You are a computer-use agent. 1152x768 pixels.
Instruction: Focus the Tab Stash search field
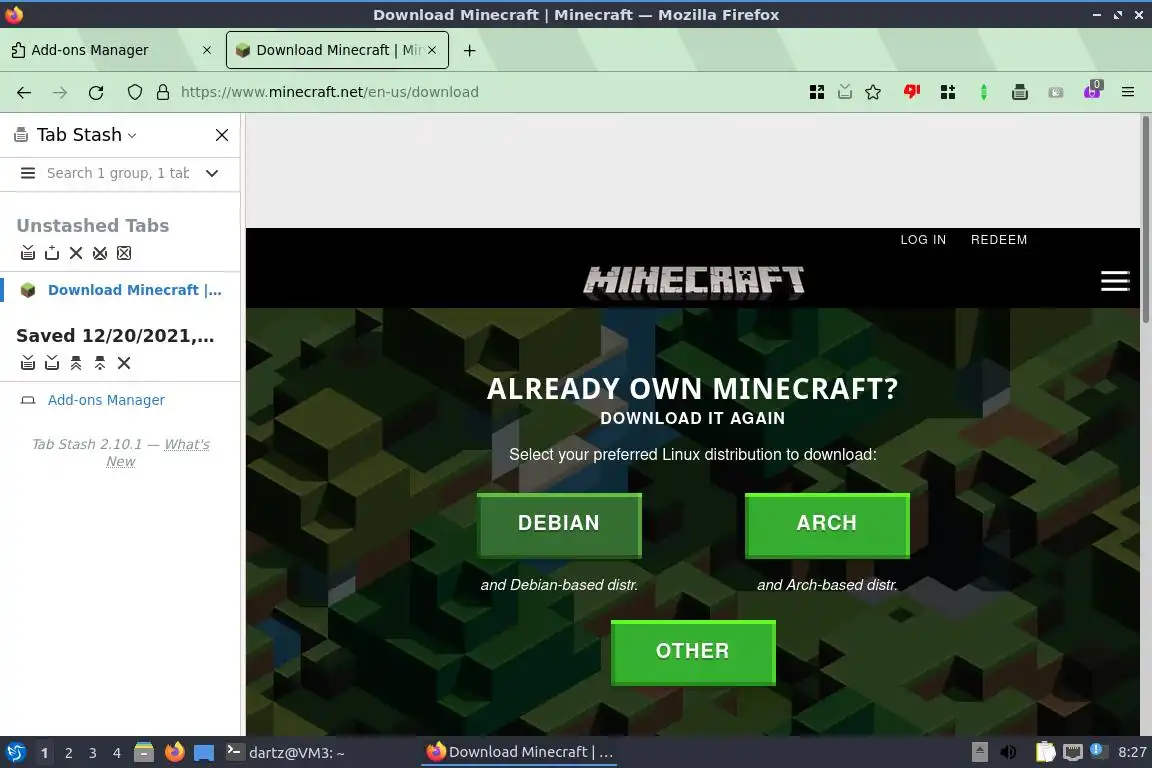click(118, 173)
